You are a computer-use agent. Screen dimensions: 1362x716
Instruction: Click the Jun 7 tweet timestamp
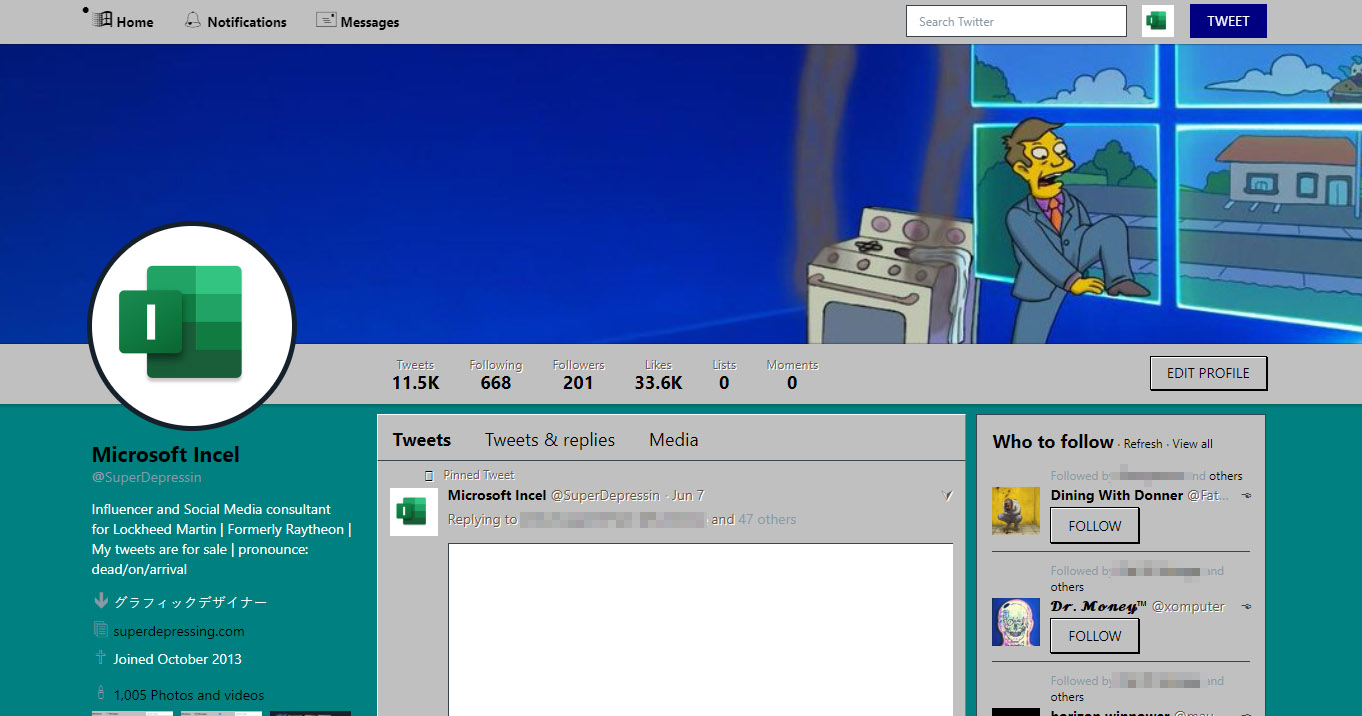pos(688,495)
